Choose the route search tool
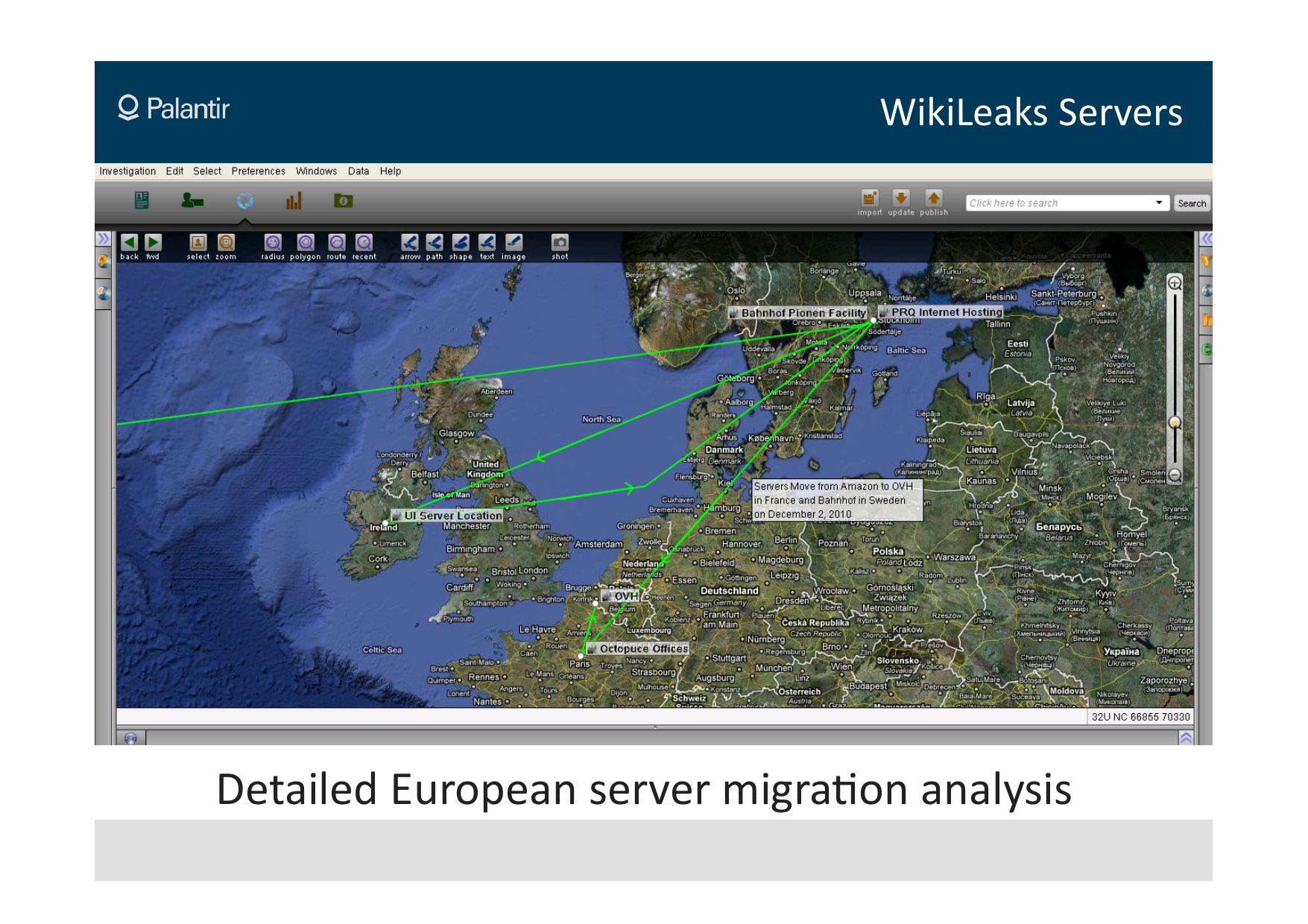 pos(337,243)
